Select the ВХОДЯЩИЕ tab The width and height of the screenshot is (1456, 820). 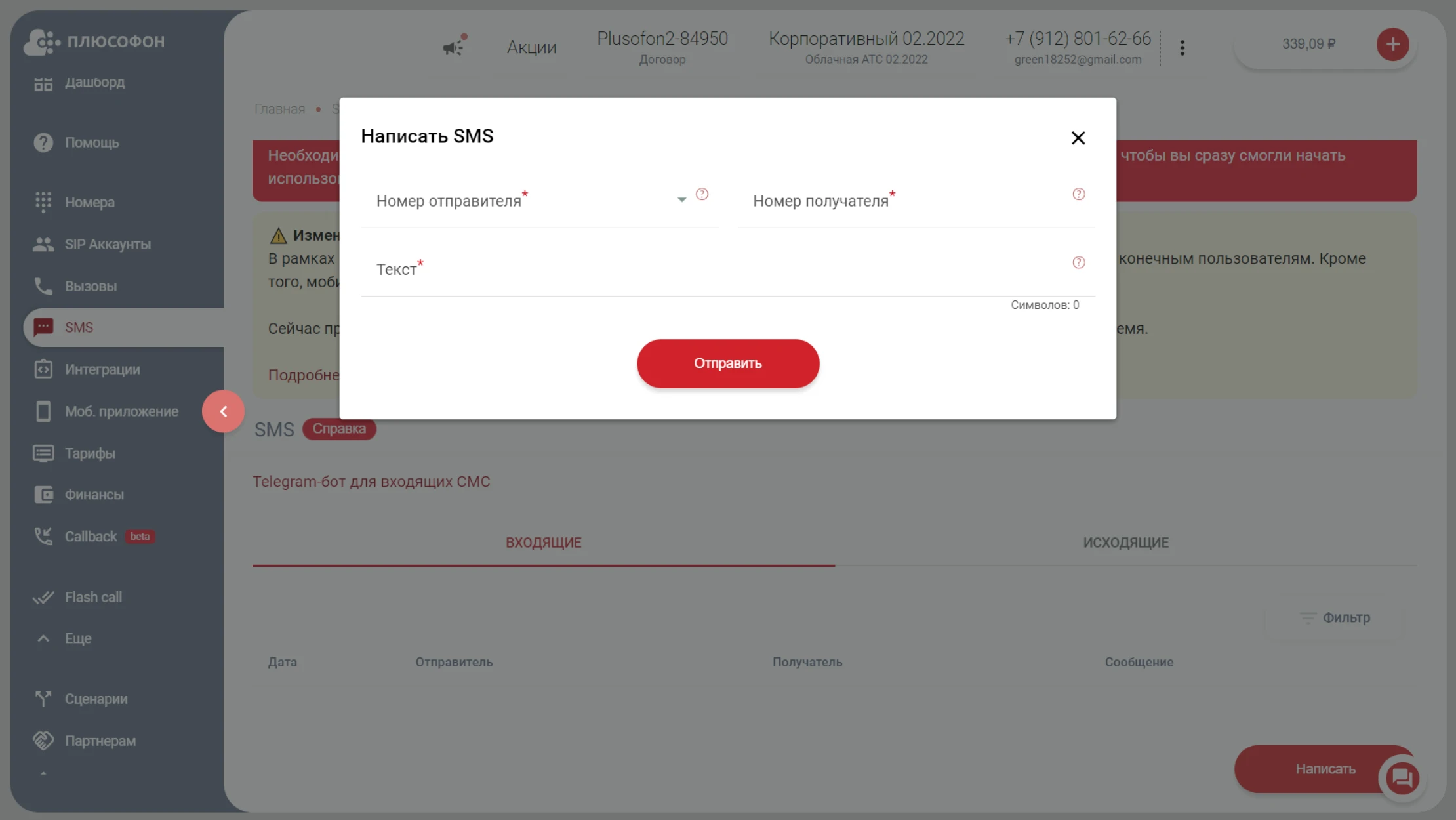pyautogui.click(x=543, y=543)
